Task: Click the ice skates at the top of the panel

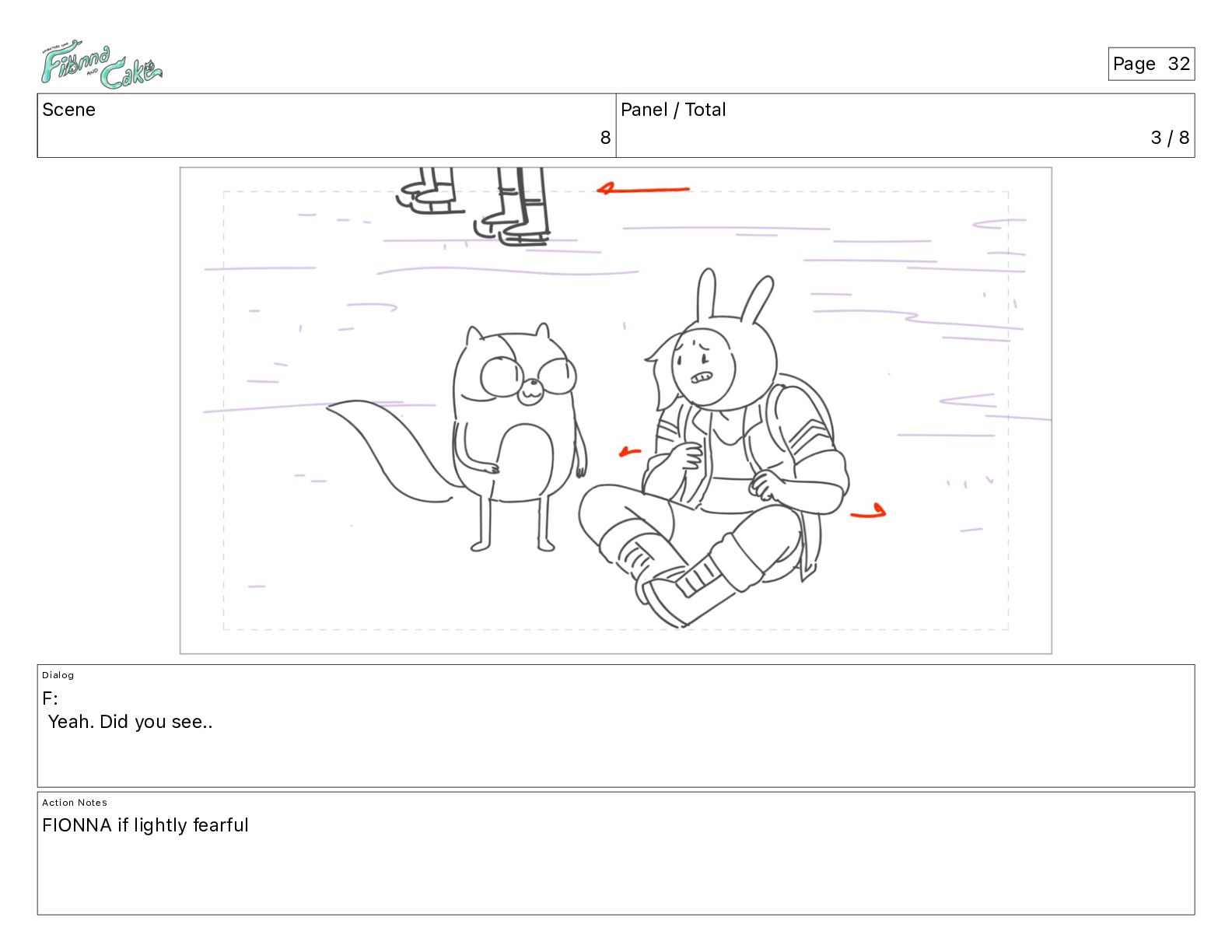Action: click(474, 206)
